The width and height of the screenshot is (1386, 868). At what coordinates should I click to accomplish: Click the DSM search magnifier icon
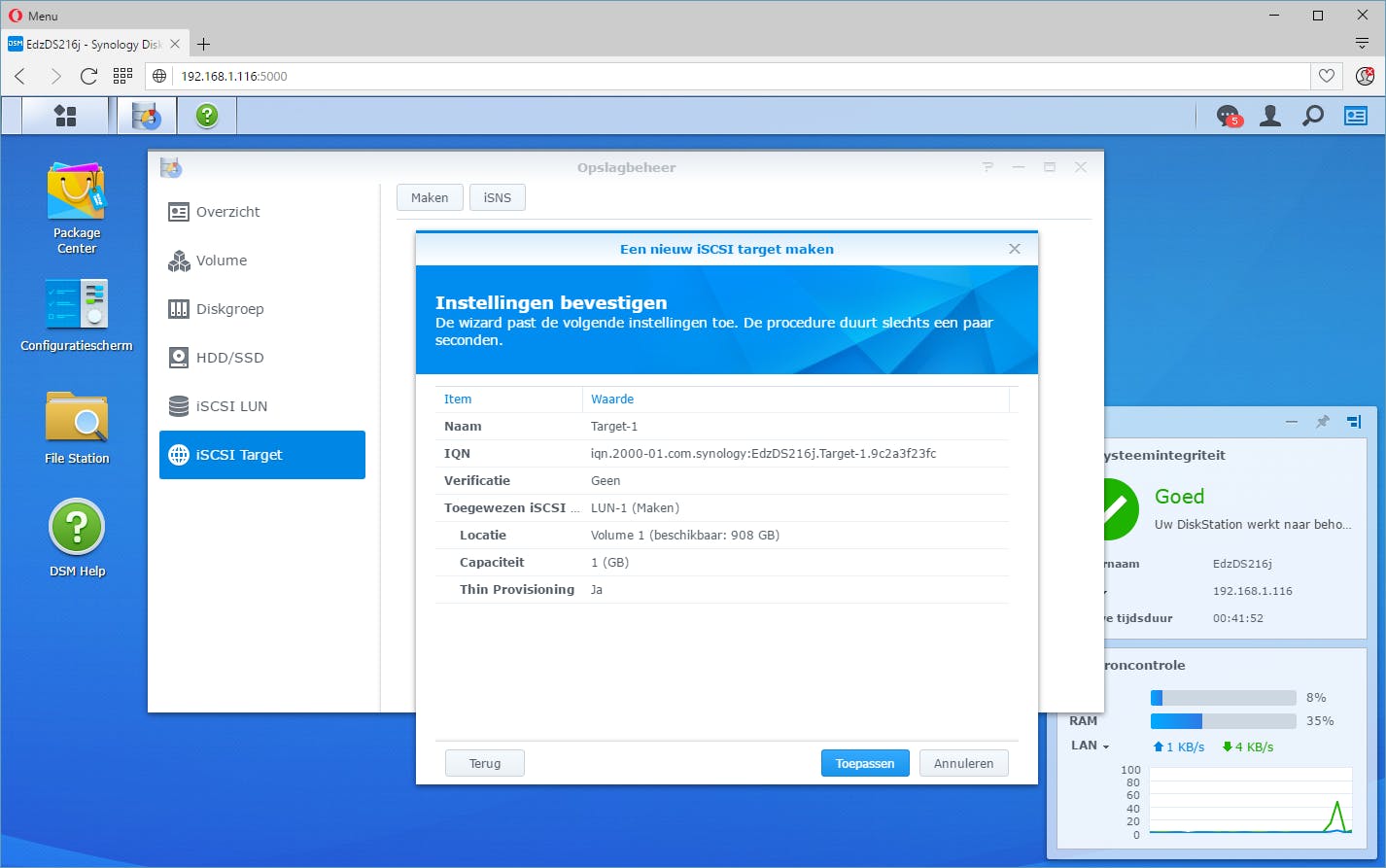(1313, 117)
